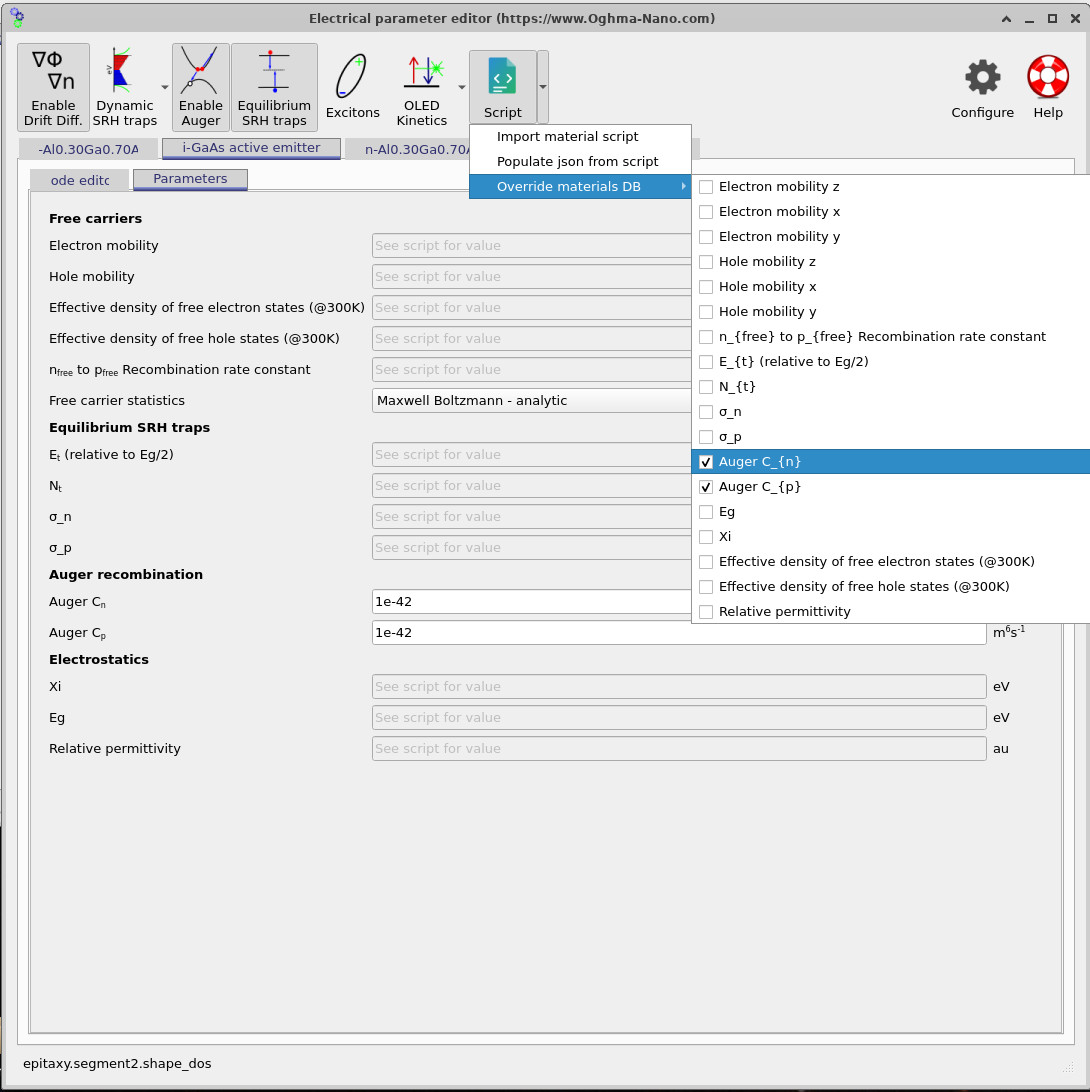Viewport: 1090px width, 1092px height.
Task: Expand Override materials DB submenu
Action: (580, 187)
